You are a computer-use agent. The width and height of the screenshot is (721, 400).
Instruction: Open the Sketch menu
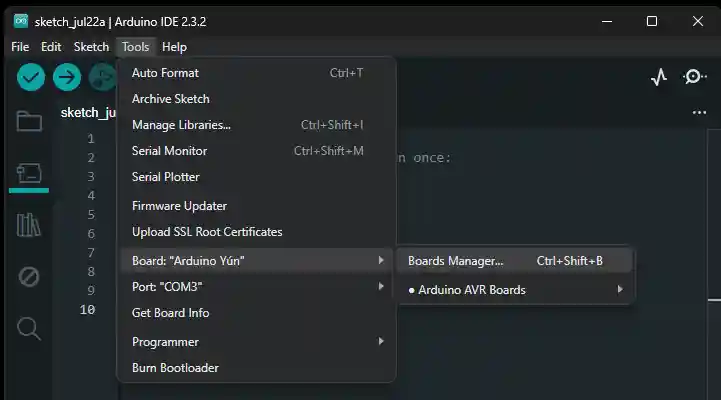coord(92,47)
